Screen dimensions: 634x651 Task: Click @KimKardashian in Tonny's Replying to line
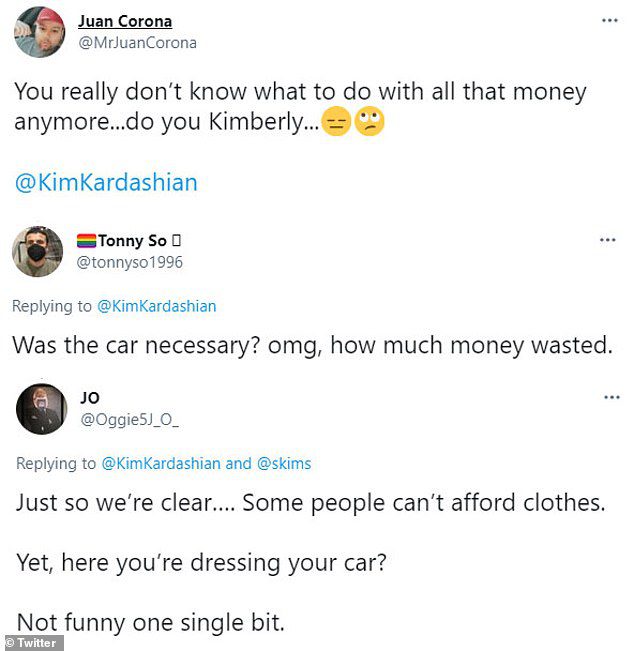coord(157,306)
